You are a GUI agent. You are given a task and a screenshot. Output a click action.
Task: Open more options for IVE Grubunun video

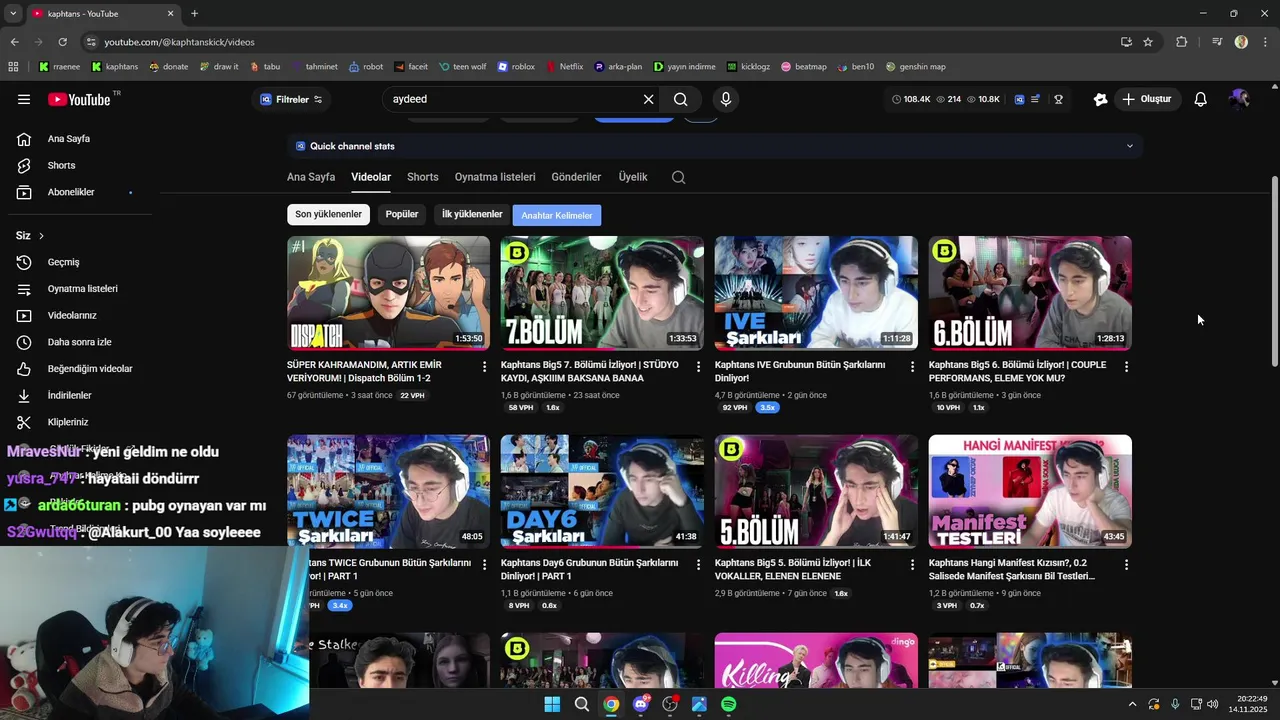pos(912,367)
